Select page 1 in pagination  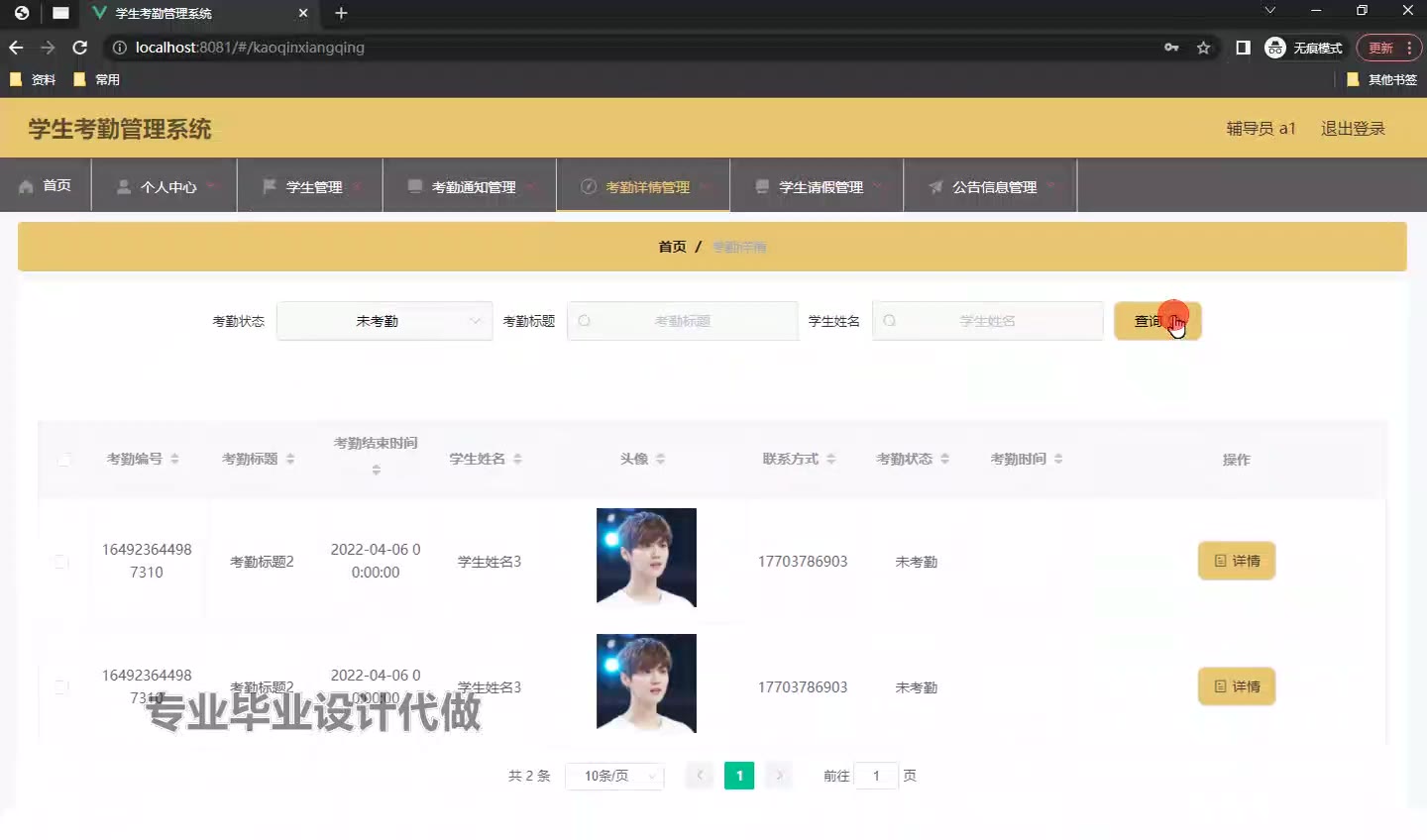(x=739, y=776)
